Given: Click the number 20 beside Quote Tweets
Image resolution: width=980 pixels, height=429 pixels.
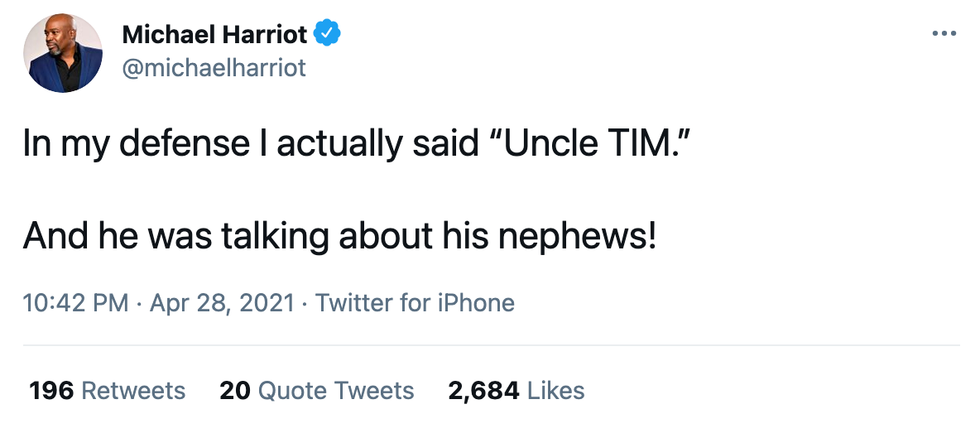Looking at the screenshot, I should point(234,390).
